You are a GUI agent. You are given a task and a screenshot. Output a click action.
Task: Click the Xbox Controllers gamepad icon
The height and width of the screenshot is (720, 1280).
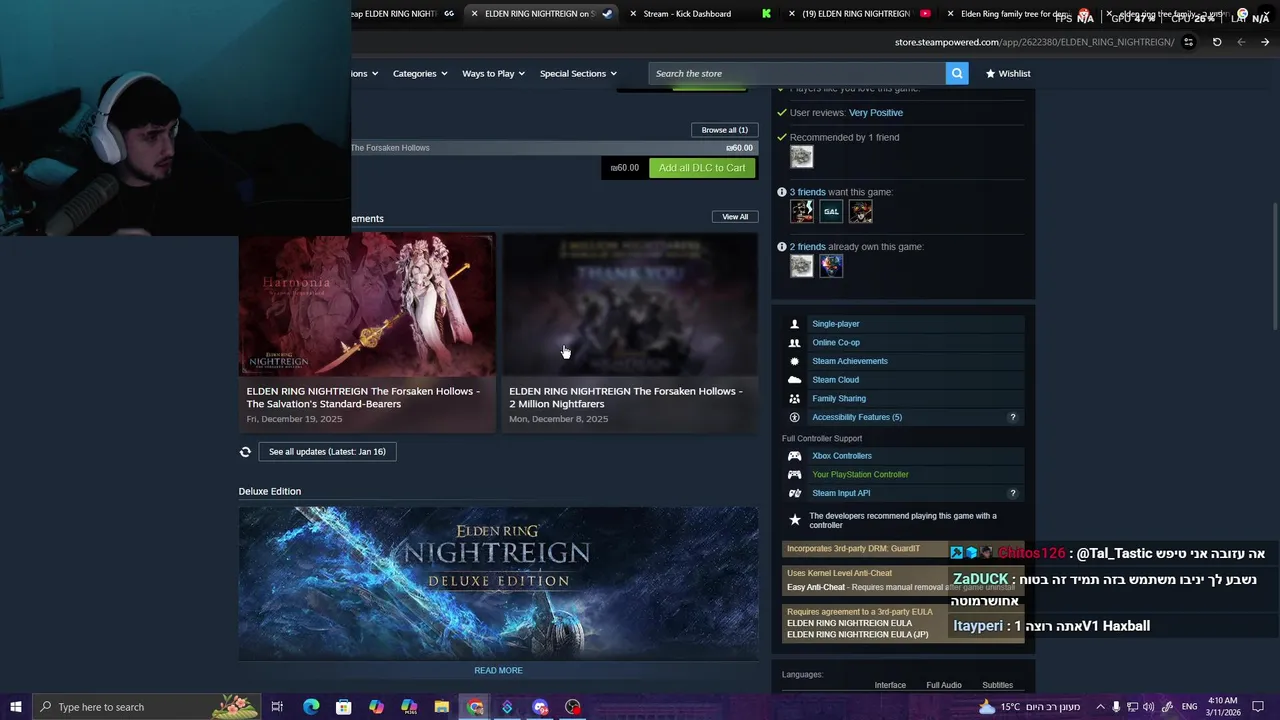(x=794, y=456)
